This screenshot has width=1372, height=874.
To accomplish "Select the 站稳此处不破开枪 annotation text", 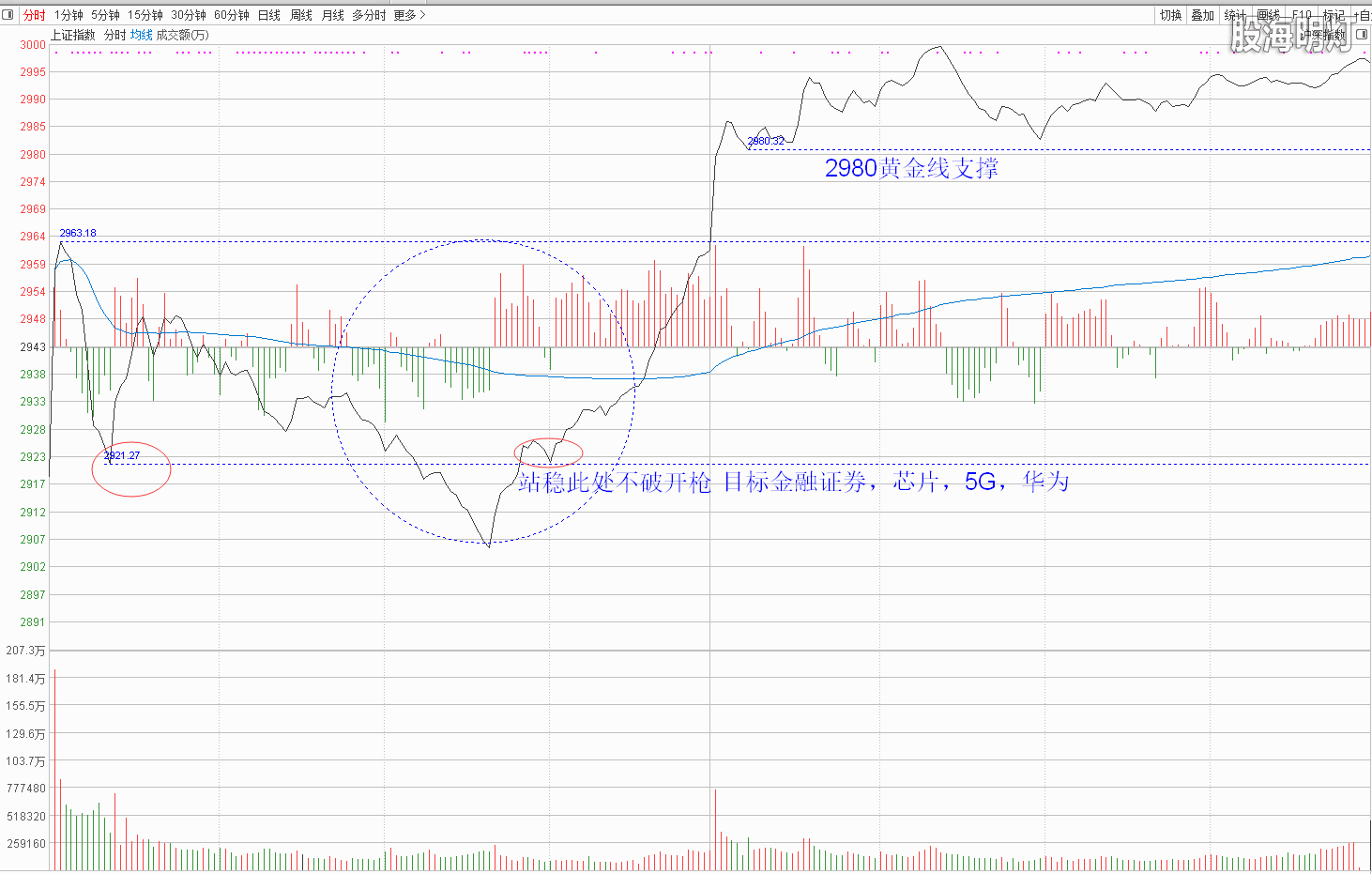I will [x=615, y=483].
